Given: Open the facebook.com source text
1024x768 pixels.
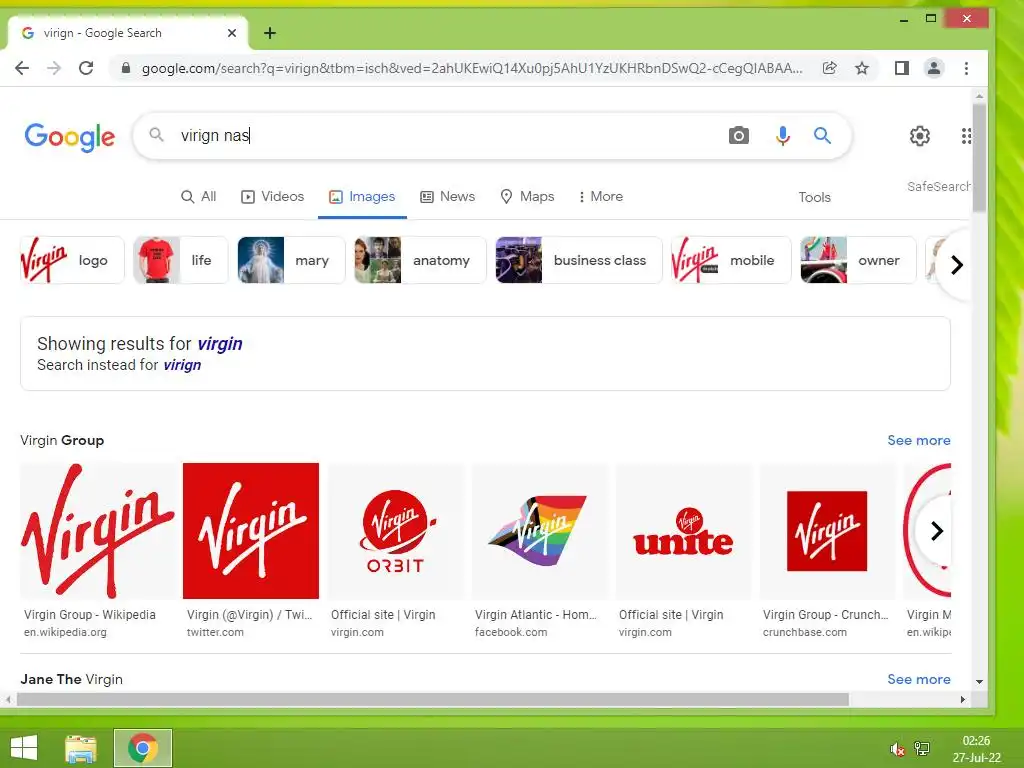Looking at the screenshot, I should pyautogui.click(x=511, y=632).
